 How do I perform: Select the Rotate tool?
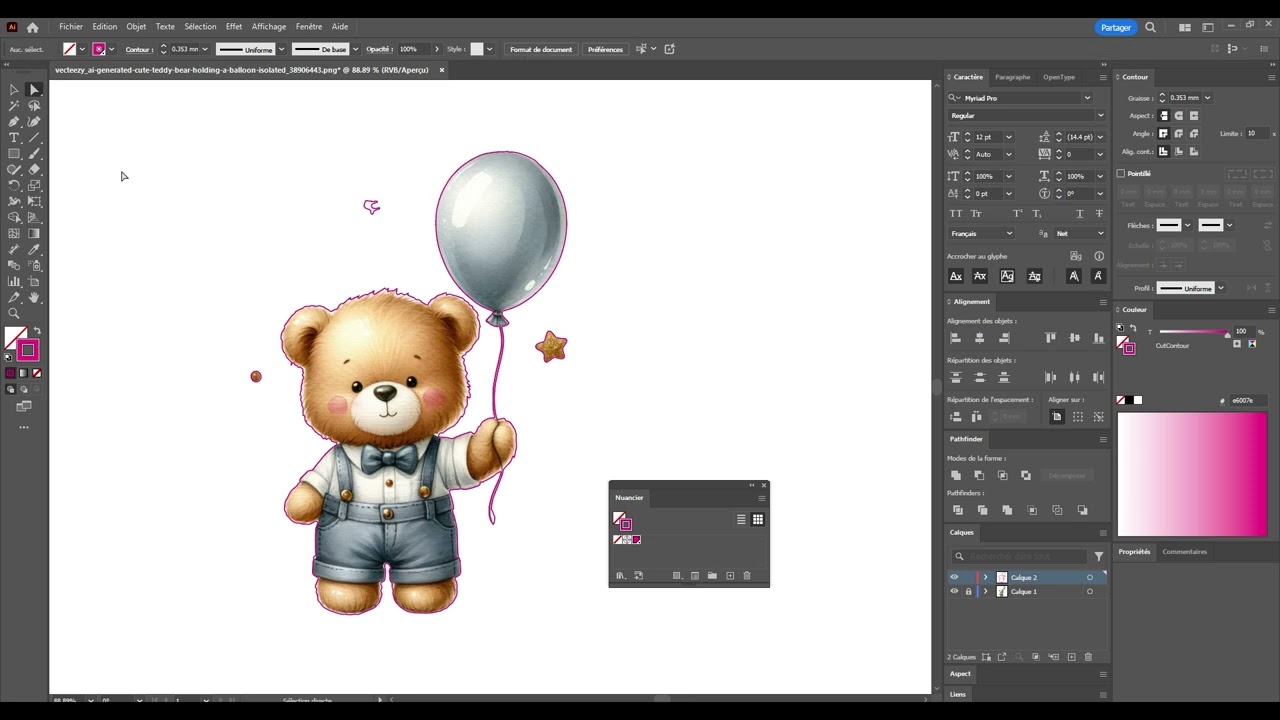coord(14,186)
